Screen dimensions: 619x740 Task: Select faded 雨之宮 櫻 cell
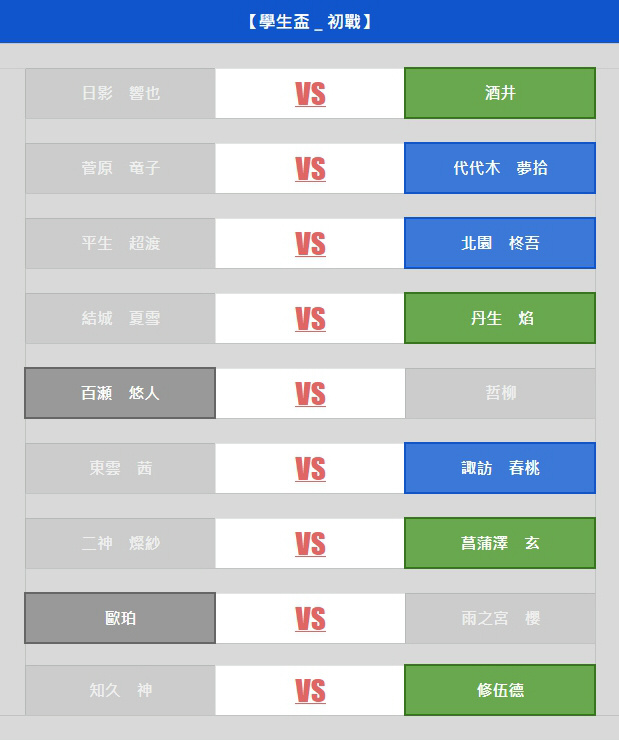(x=500, y=618)
